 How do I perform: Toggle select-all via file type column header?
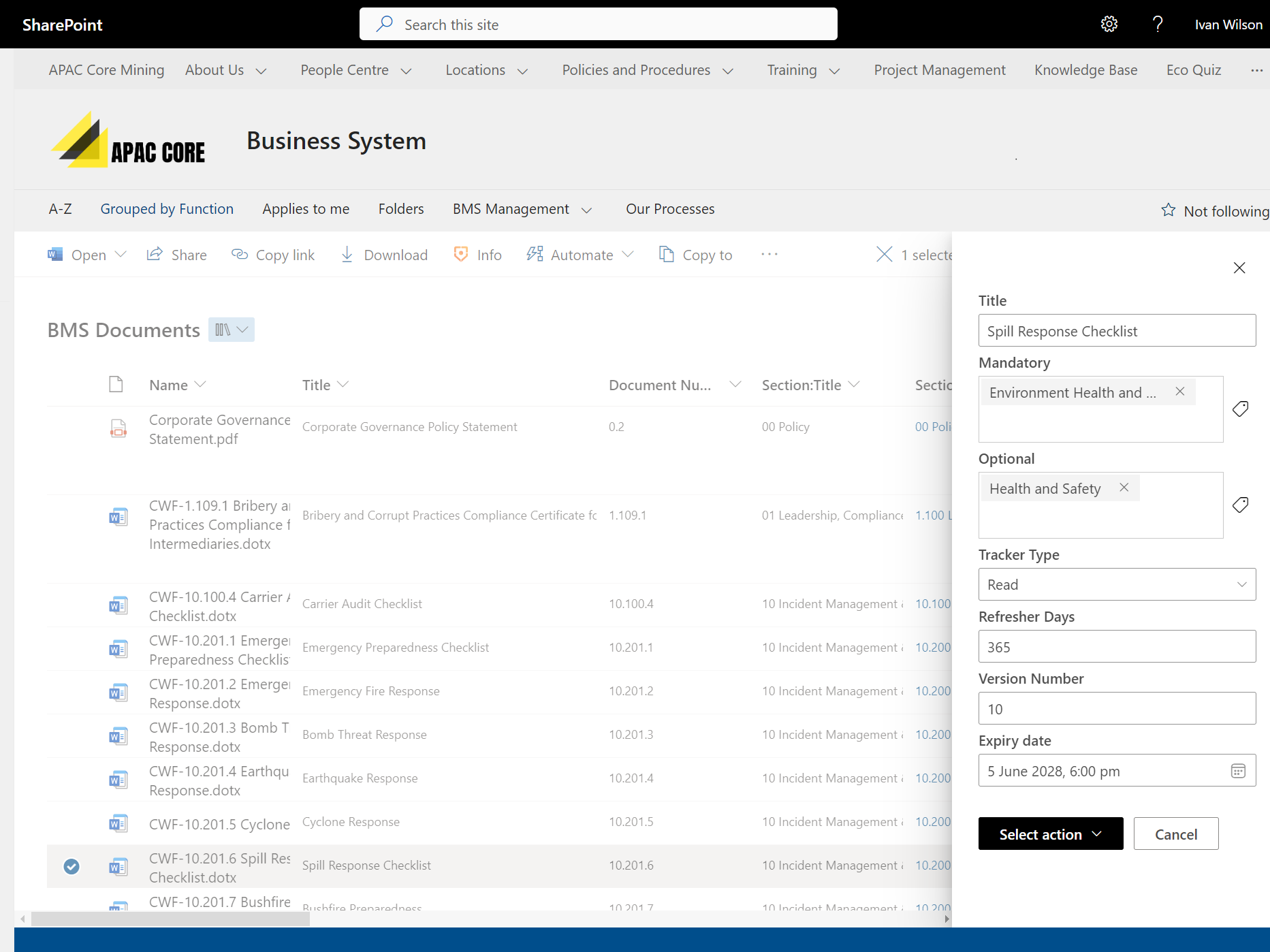[116, 385]
